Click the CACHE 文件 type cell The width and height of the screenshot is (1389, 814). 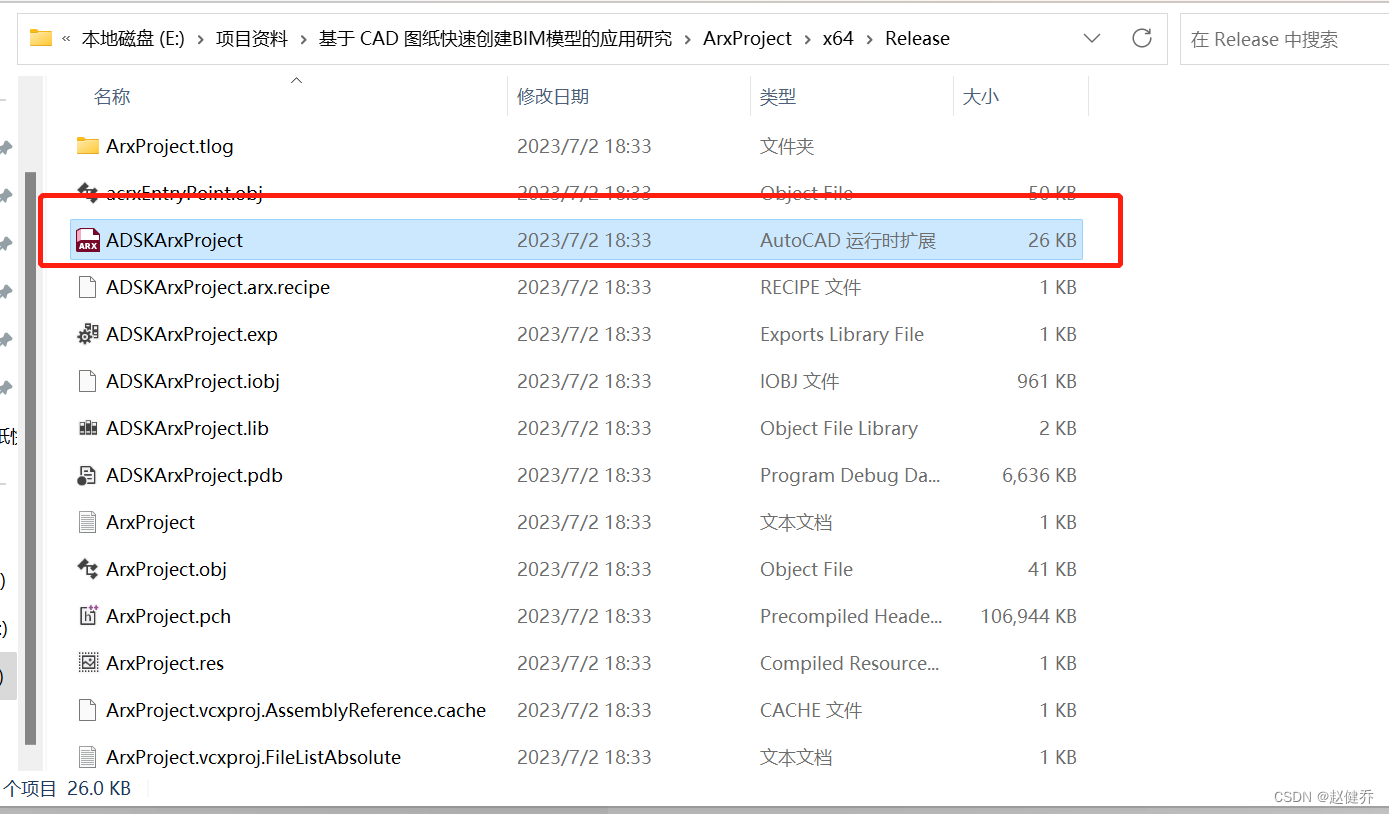point(811,710)
